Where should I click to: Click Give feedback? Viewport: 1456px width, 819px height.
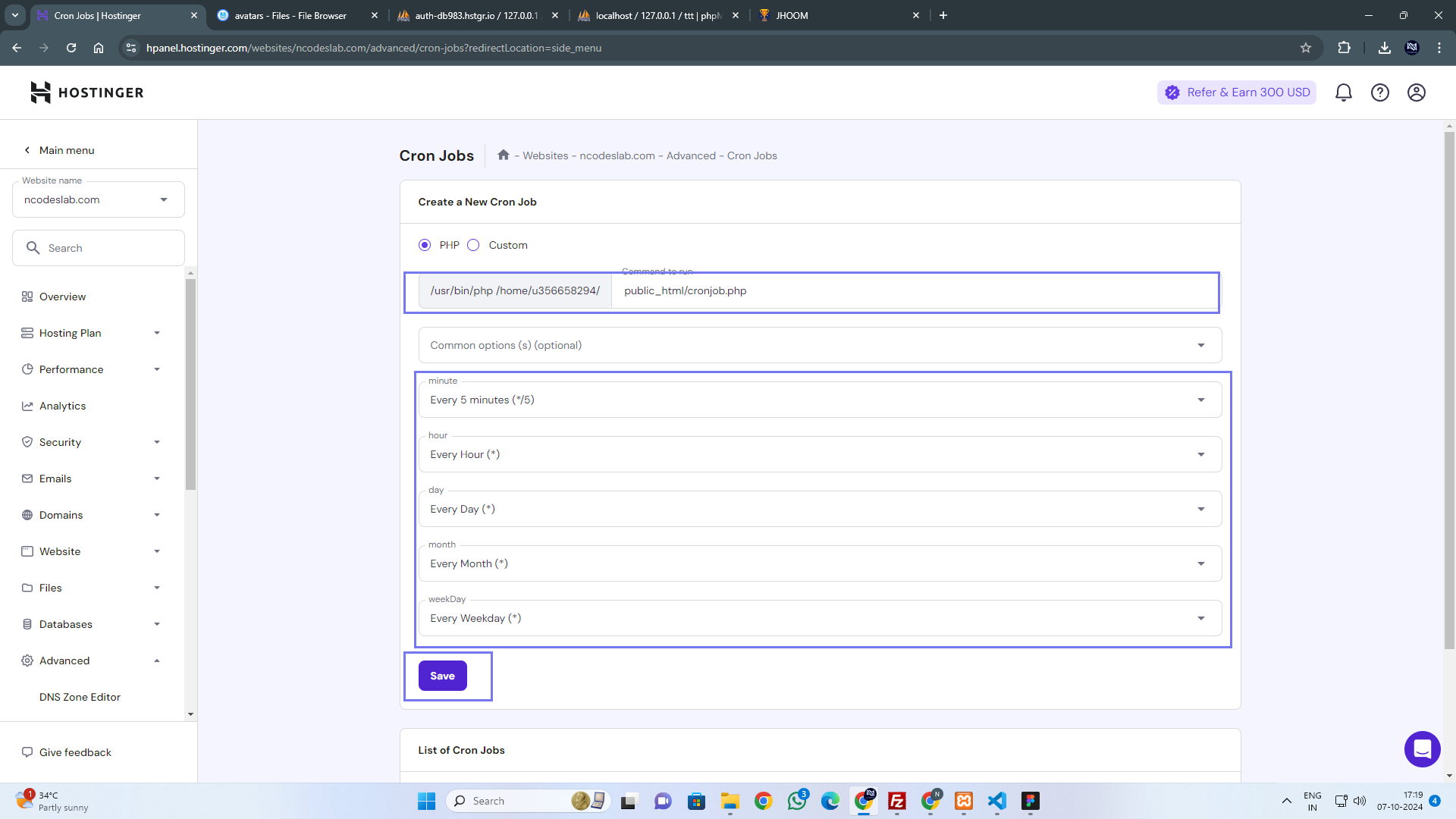click(x=67, y=752)
